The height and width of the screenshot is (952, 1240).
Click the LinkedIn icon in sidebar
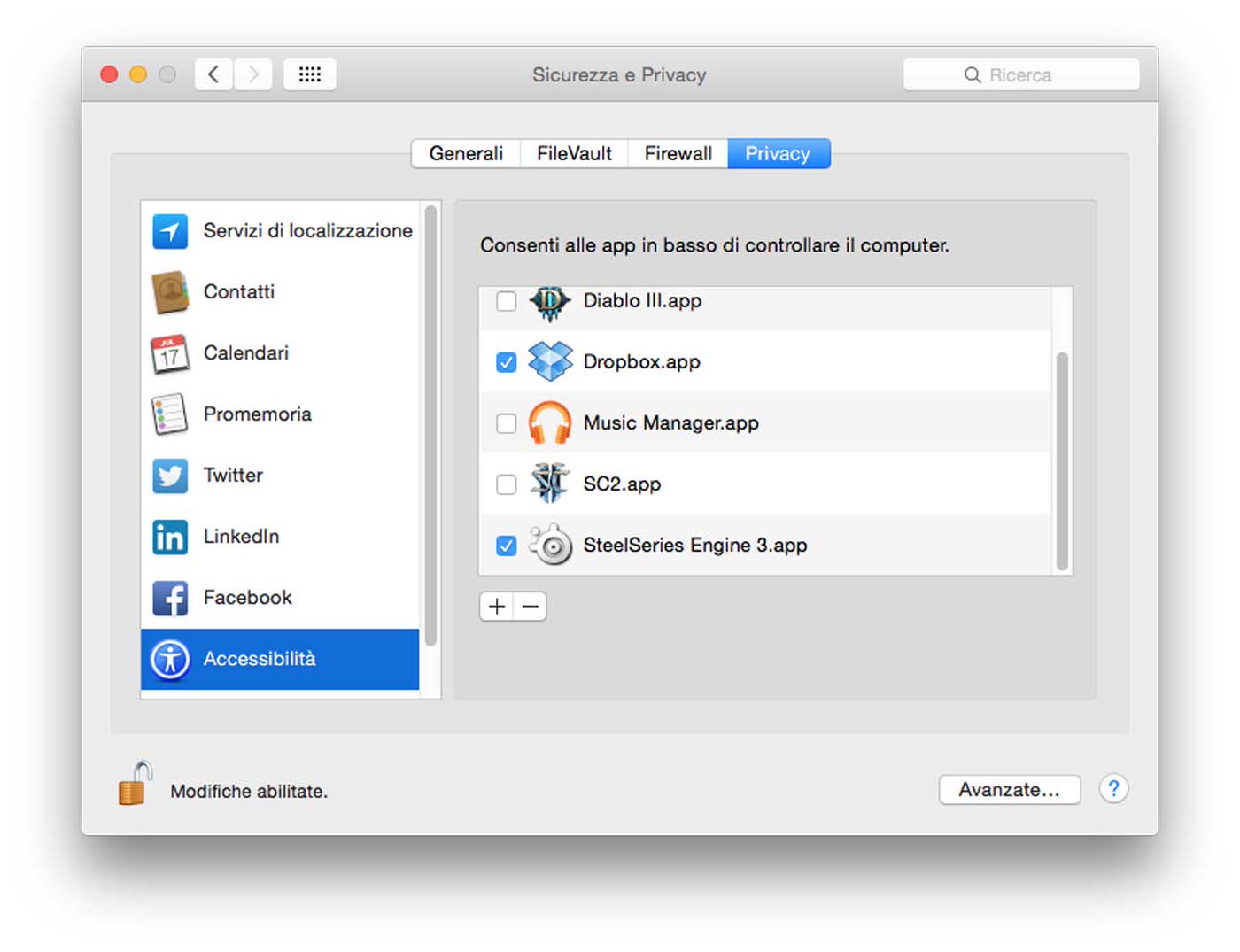[170, 537]
